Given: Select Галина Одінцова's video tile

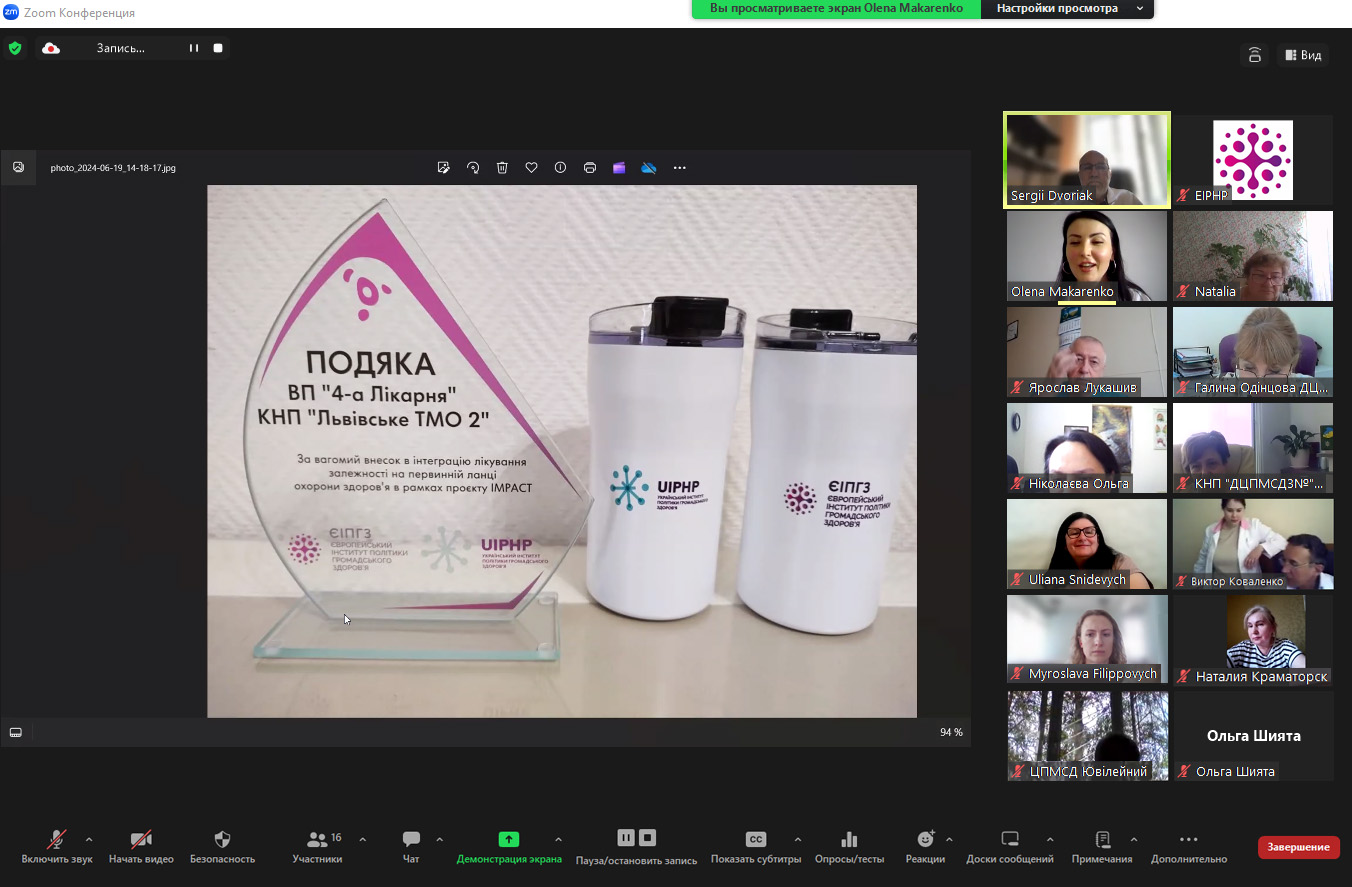Looking at the screenshot, I should [x=1253, y=352].
